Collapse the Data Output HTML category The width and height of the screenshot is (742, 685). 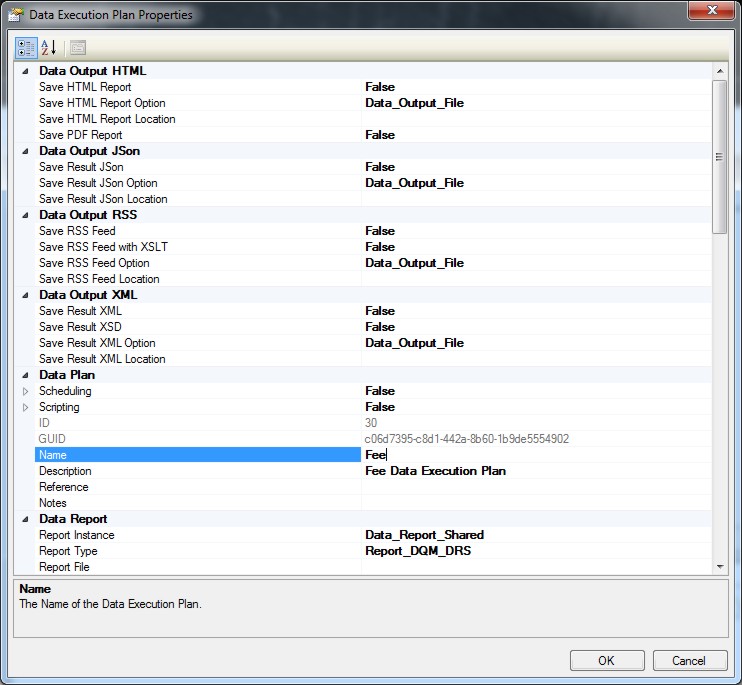[x=25, y=71]
